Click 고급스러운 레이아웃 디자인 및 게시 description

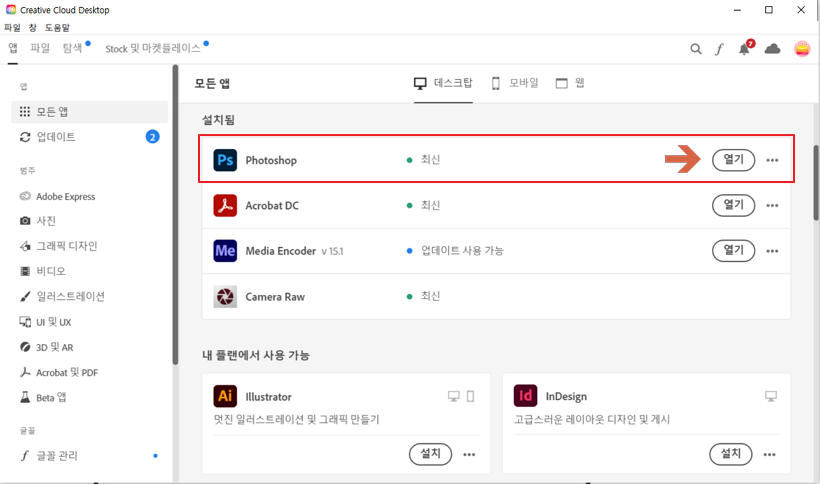[x=592, y=419]
